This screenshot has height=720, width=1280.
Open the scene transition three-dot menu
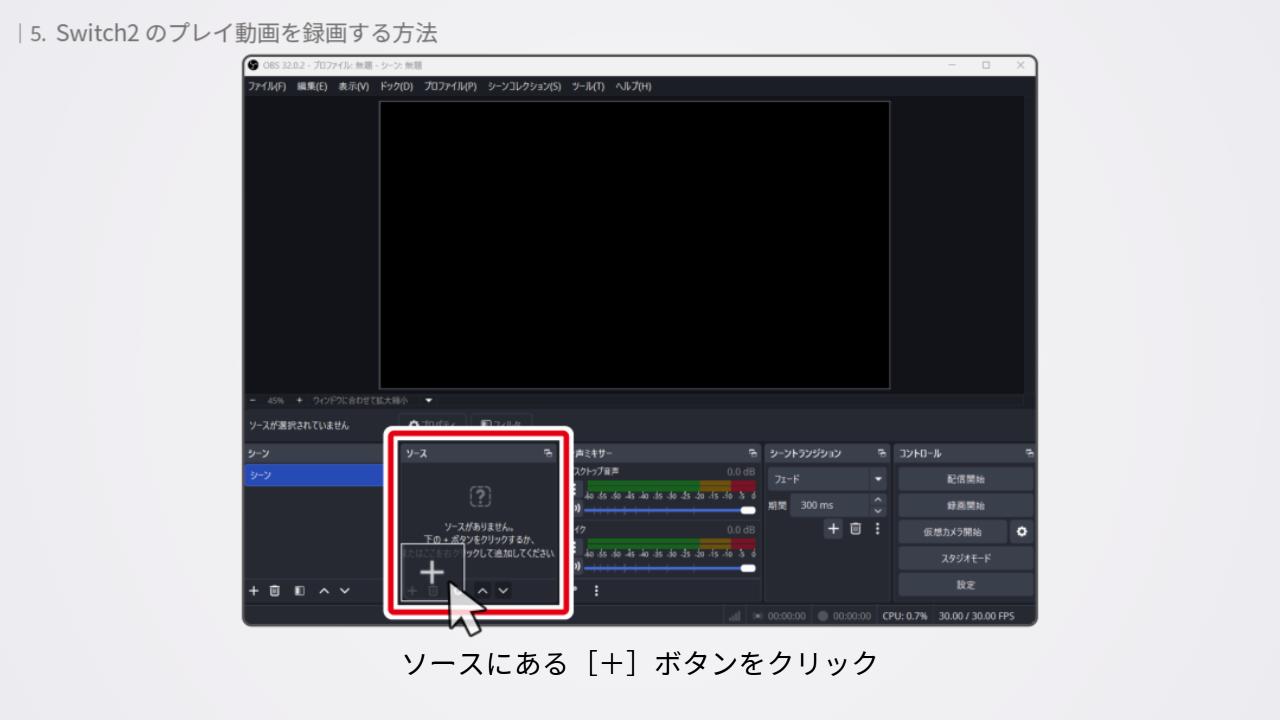(x=878, y=529)
